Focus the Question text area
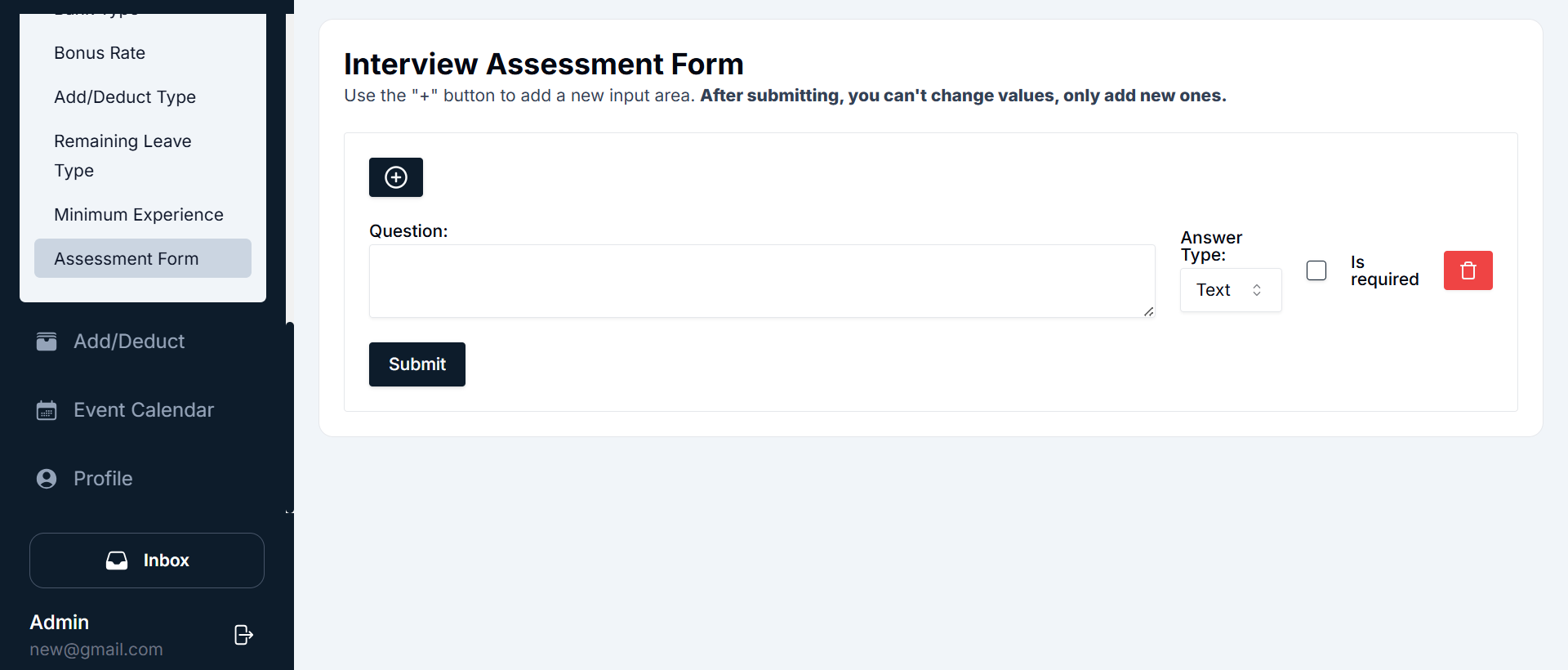 pyautogui.click(x=761, y=281)
